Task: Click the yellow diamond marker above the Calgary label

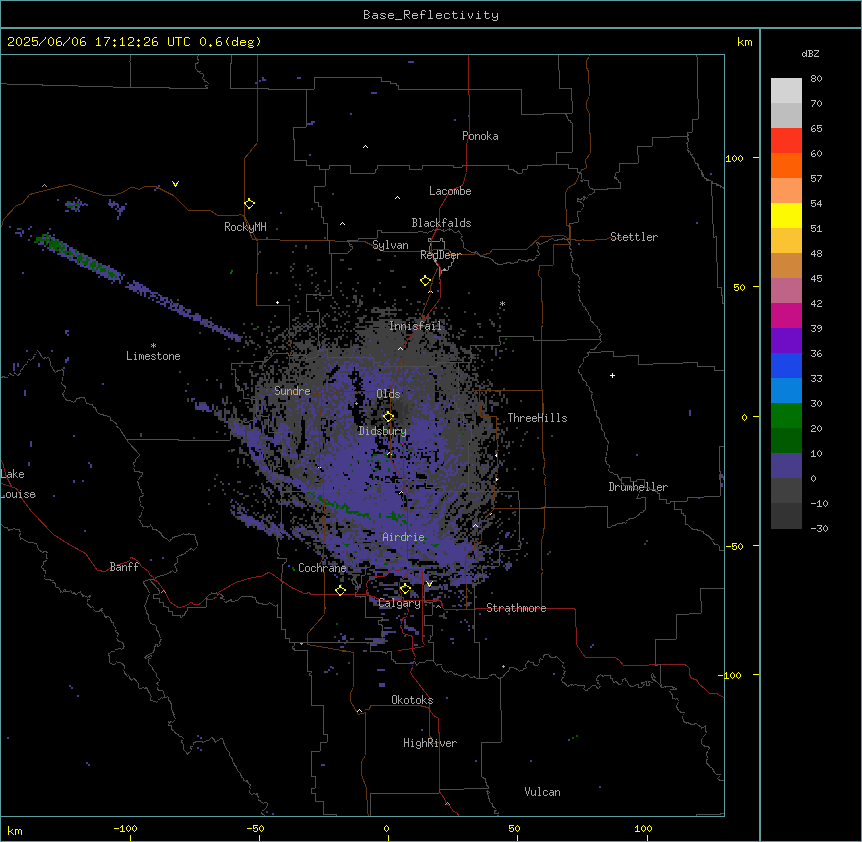Action: pyautogui.click(x=405, y=589)
